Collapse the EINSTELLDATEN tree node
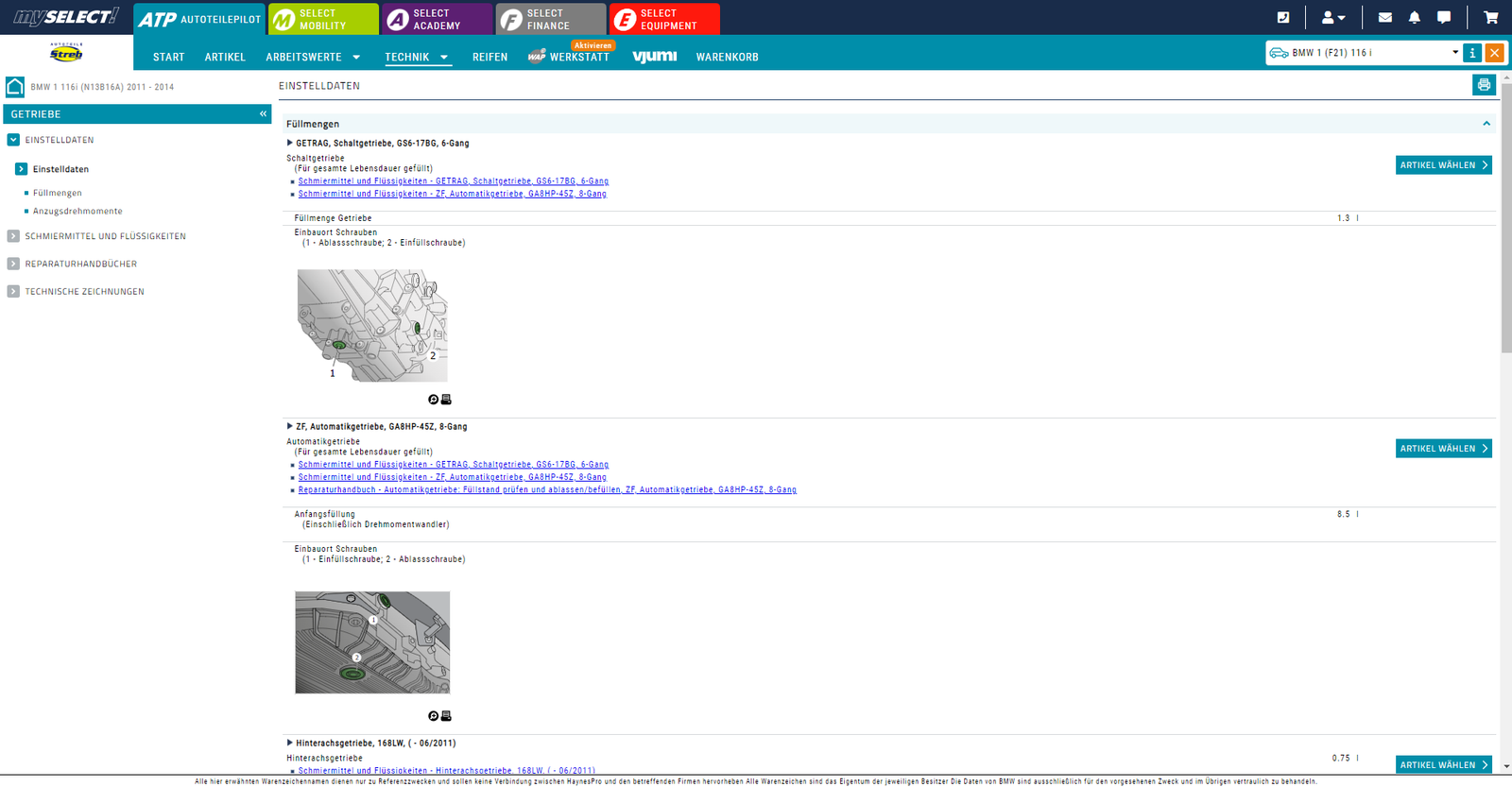This screenshot has width=1512, height=787. [x=13, y=140]
